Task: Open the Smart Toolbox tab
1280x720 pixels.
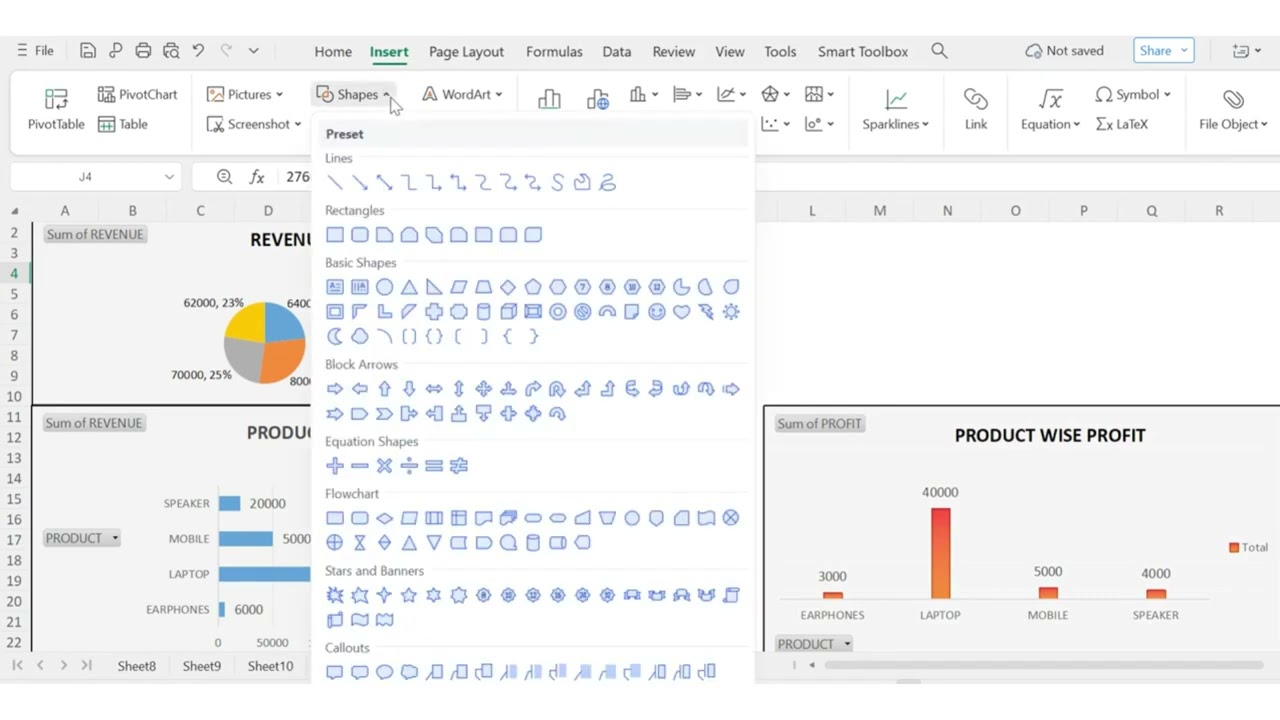Action: [x=863, y=51]
